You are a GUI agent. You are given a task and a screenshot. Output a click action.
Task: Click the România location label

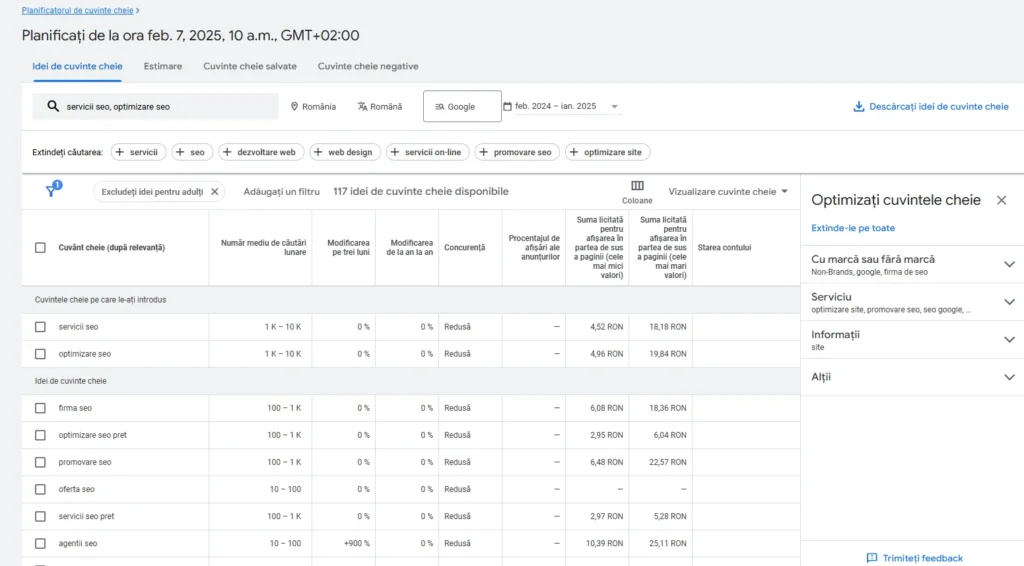319,106
